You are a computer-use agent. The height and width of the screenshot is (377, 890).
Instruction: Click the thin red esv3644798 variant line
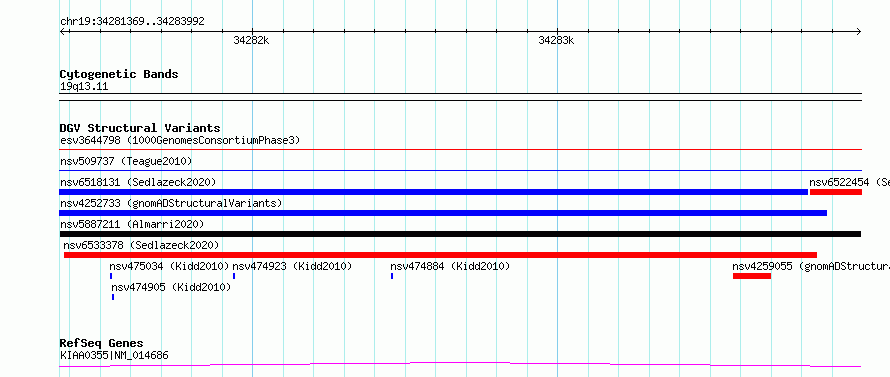[460, 150]
